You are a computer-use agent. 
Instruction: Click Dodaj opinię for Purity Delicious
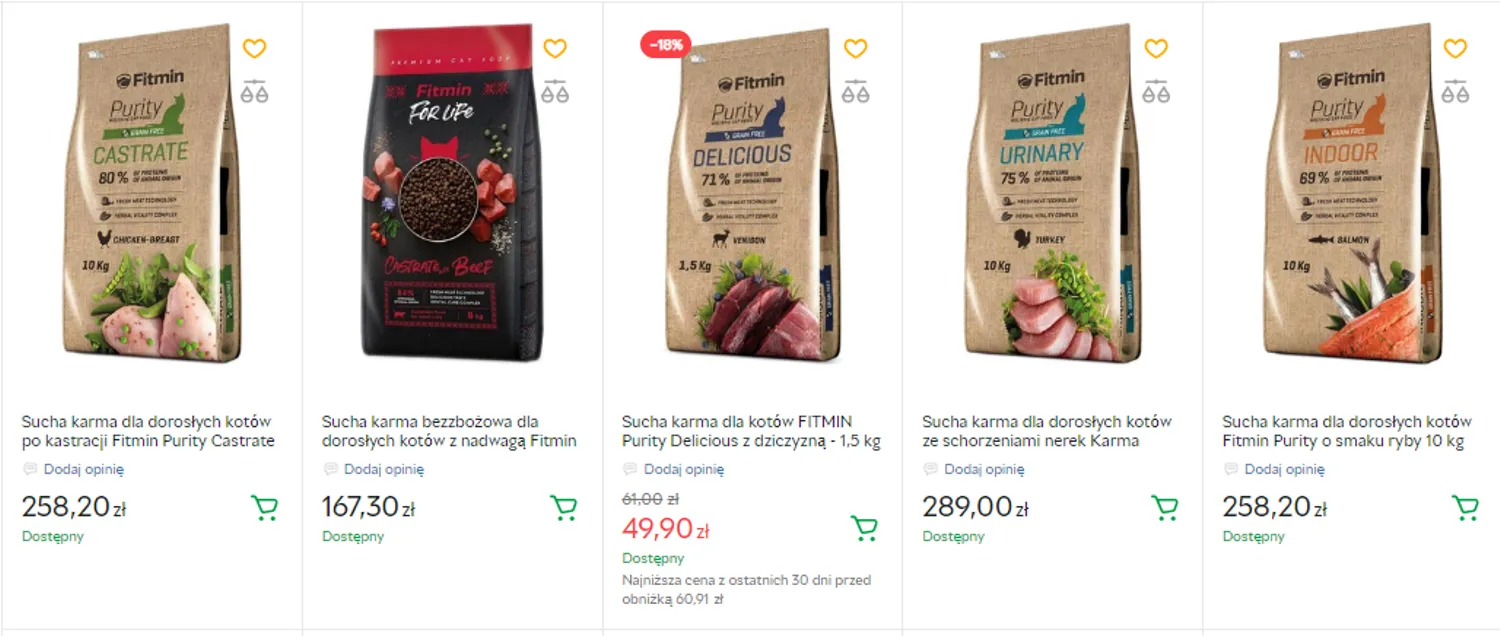(x=684, y=469)
